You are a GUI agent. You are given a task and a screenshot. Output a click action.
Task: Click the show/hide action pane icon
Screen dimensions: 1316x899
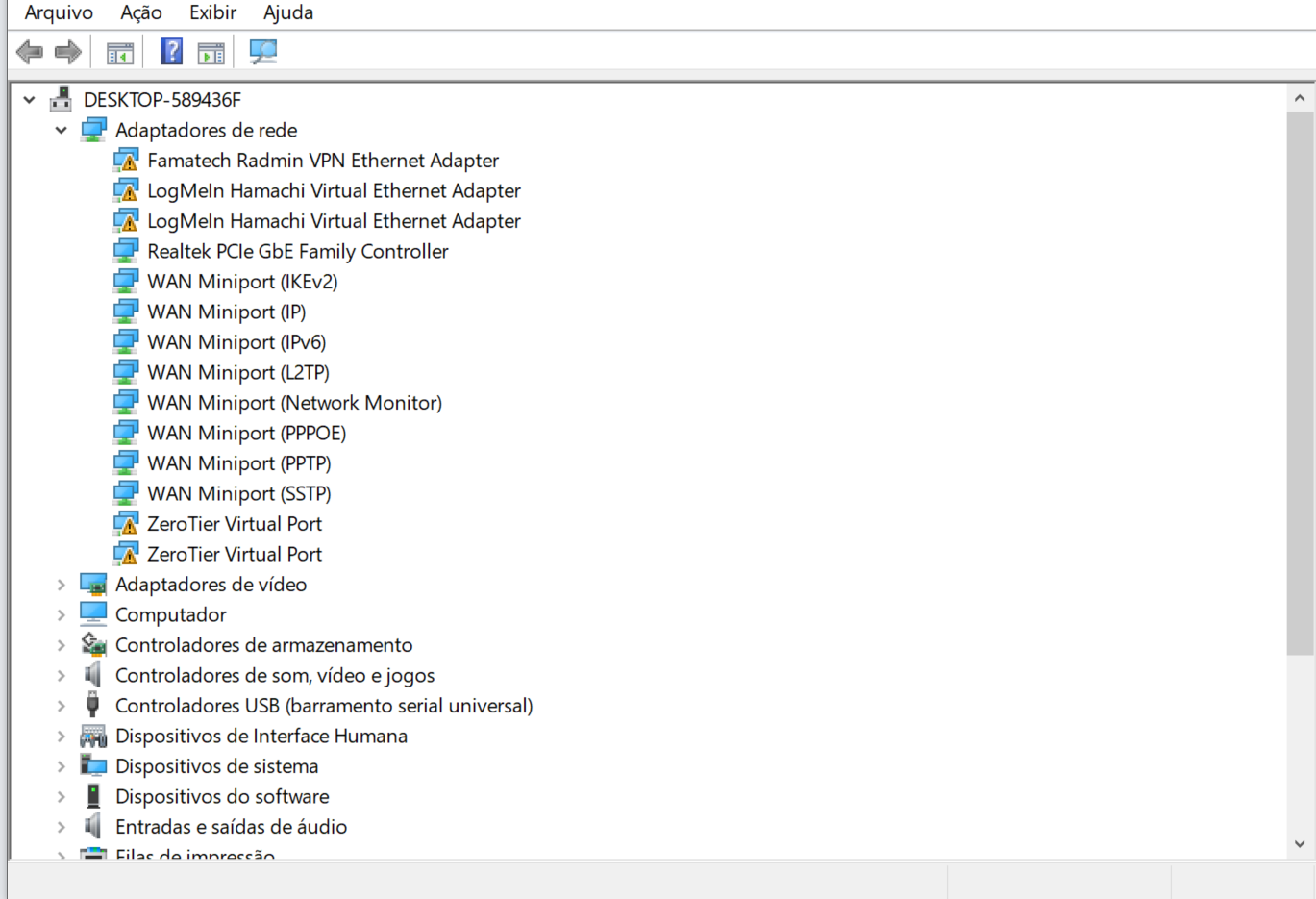pyautogui.click(x=211, y=53)
